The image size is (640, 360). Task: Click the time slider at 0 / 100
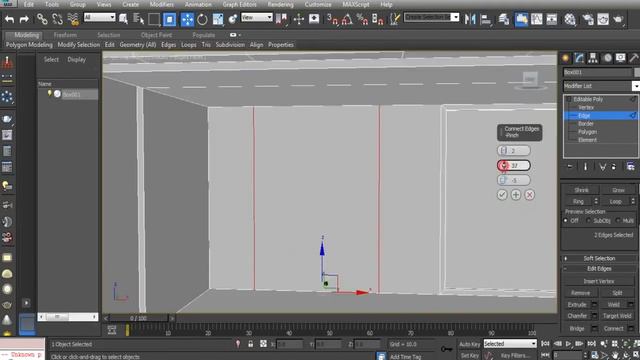[138, 318]
